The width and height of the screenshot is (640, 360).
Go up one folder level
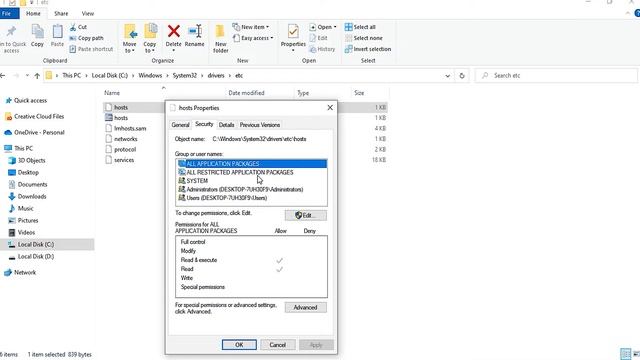tap(37, 76)
